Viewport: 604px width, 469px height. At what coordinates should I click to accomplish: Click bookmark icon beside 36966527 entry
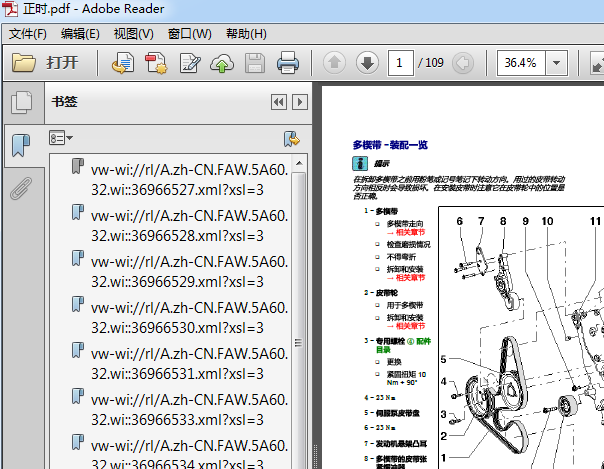coord(77,166)
